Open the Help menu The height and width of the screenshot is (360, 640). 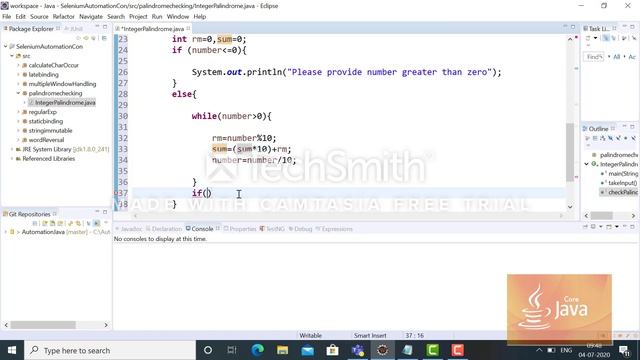200,17
